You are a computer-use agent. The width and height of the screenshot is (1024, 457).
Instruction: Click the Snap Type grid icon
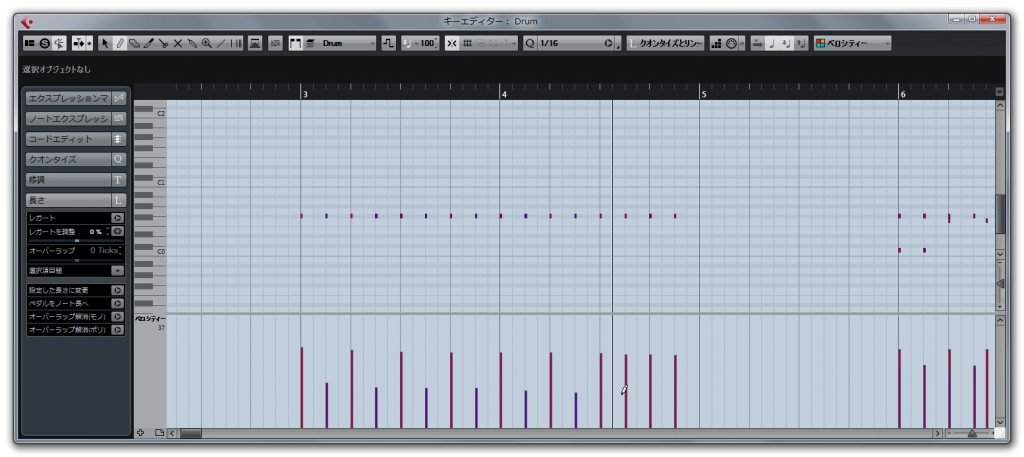[x=467, y=43]
